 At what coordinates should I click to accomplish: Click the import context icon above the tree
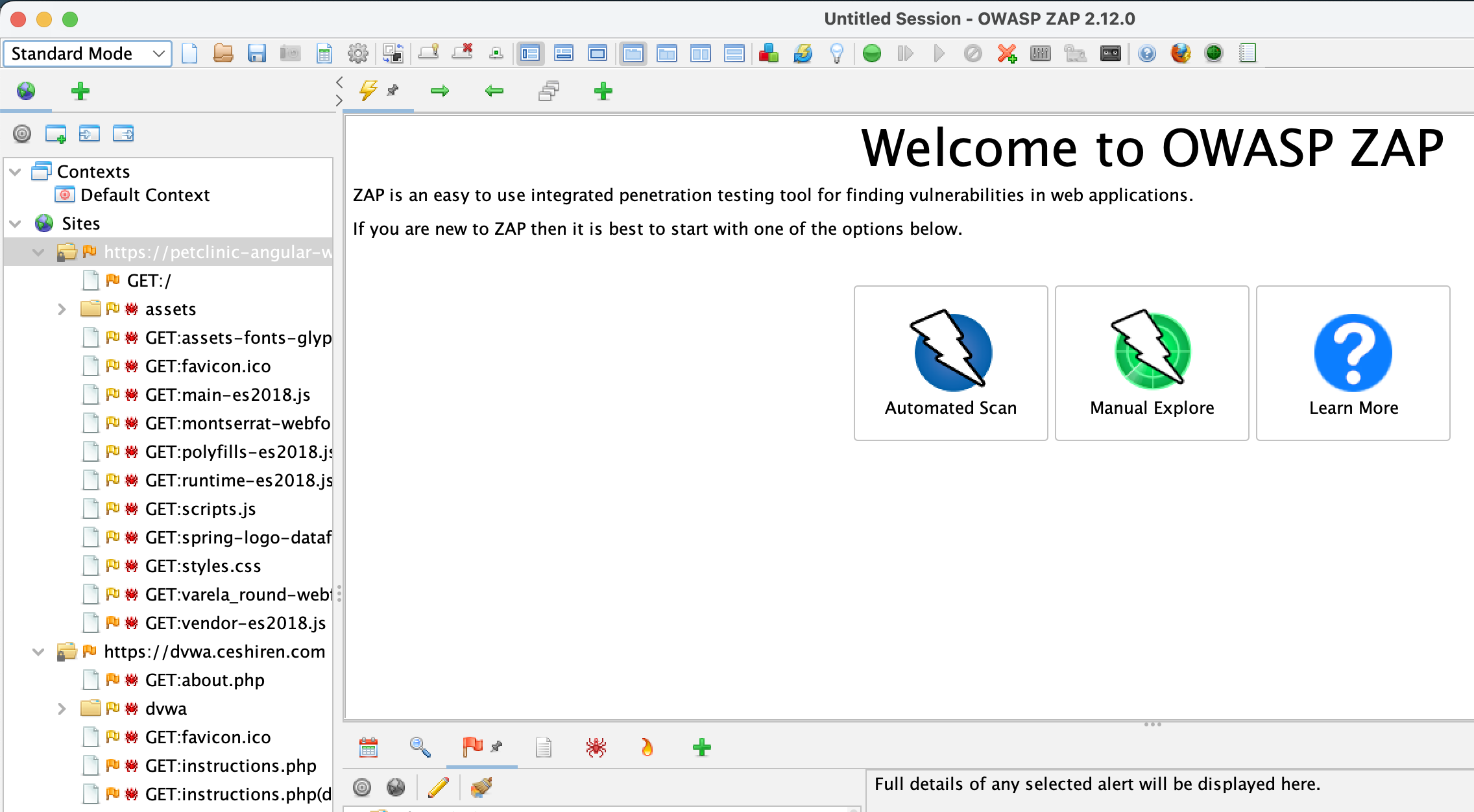tap(90, 134)
